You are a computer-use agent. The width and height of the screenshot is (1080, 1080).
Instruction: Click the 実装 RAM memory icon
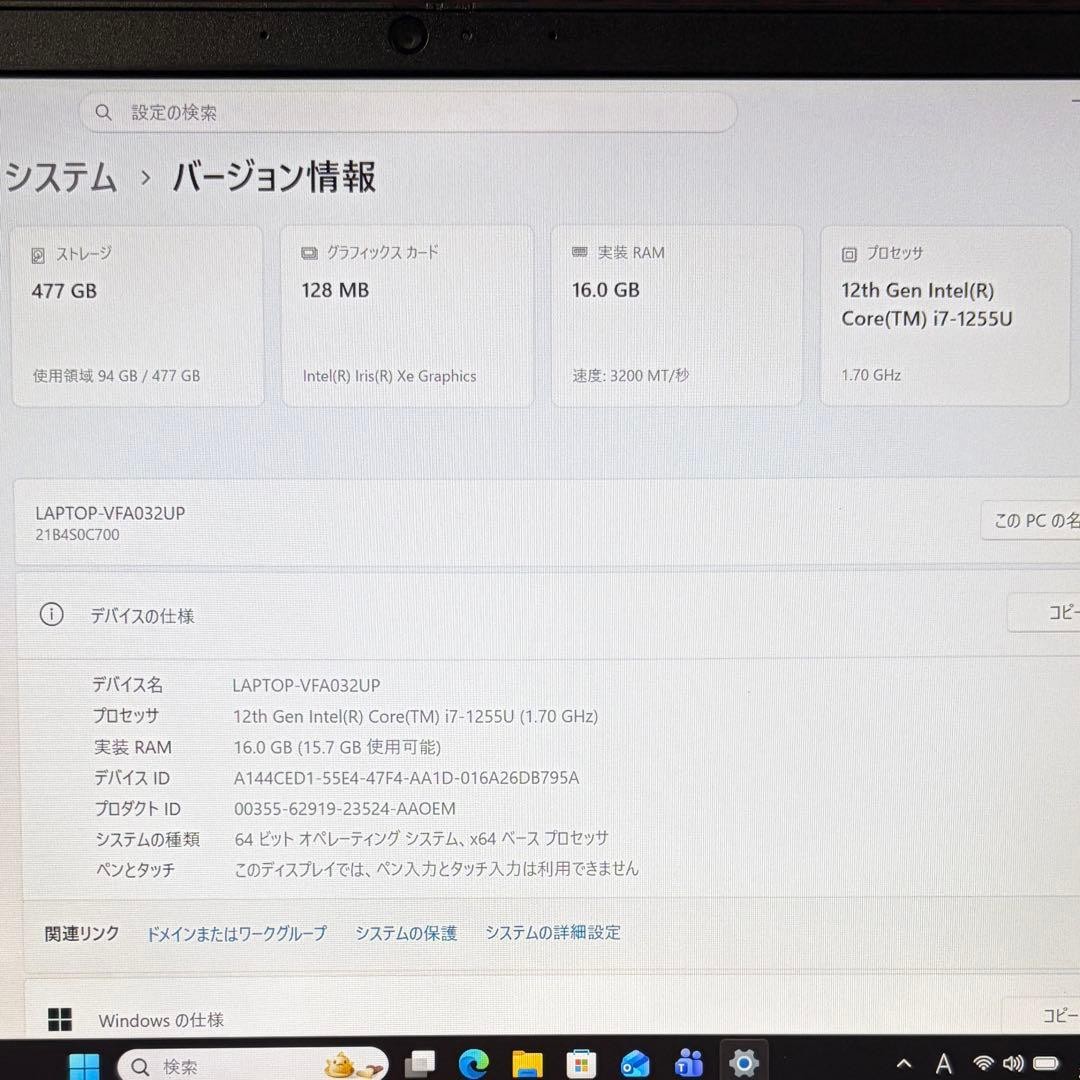pos(579,253)
